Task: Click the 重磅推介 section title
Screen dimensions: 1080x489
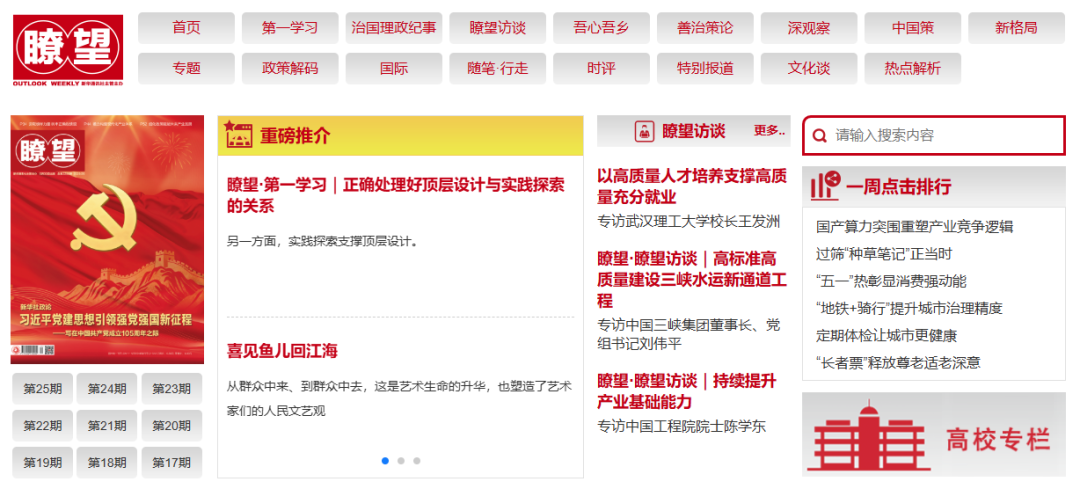Action: click(x=295, y=136)
